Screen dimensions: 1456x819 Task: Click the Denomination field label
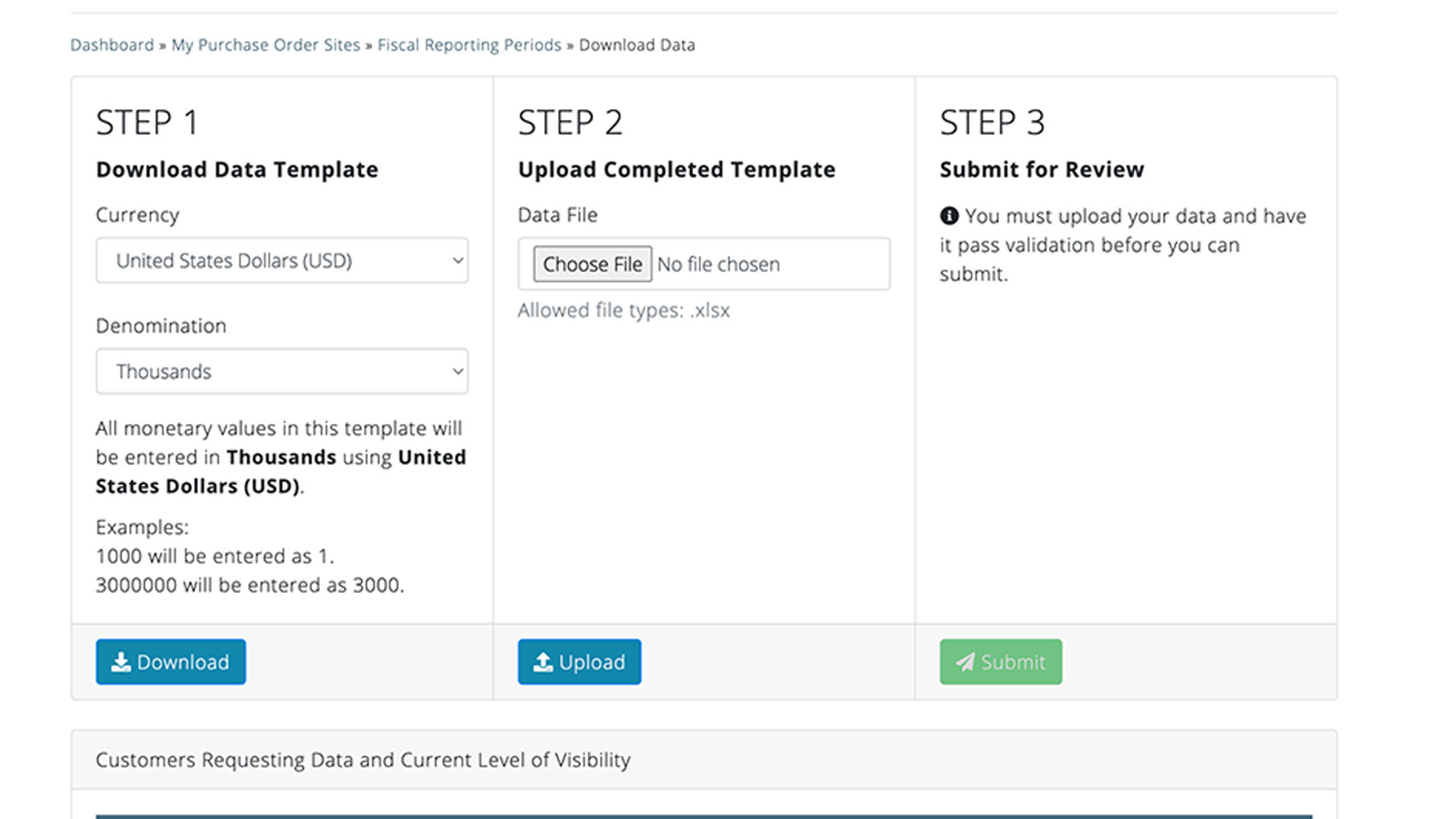click(161, 326)
